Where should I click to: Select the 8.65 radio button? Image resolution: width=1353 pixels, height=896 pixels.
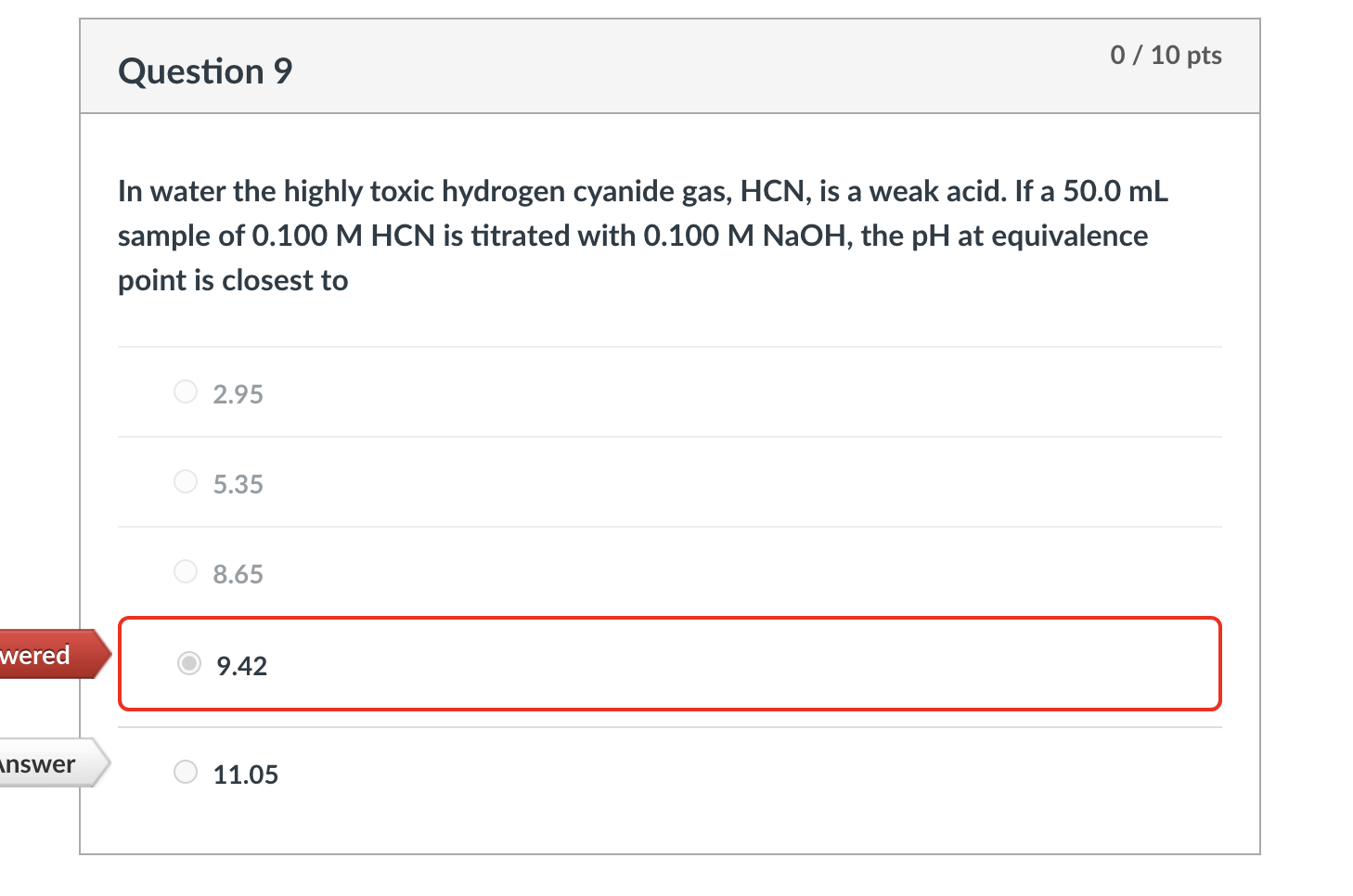point(186,571)
